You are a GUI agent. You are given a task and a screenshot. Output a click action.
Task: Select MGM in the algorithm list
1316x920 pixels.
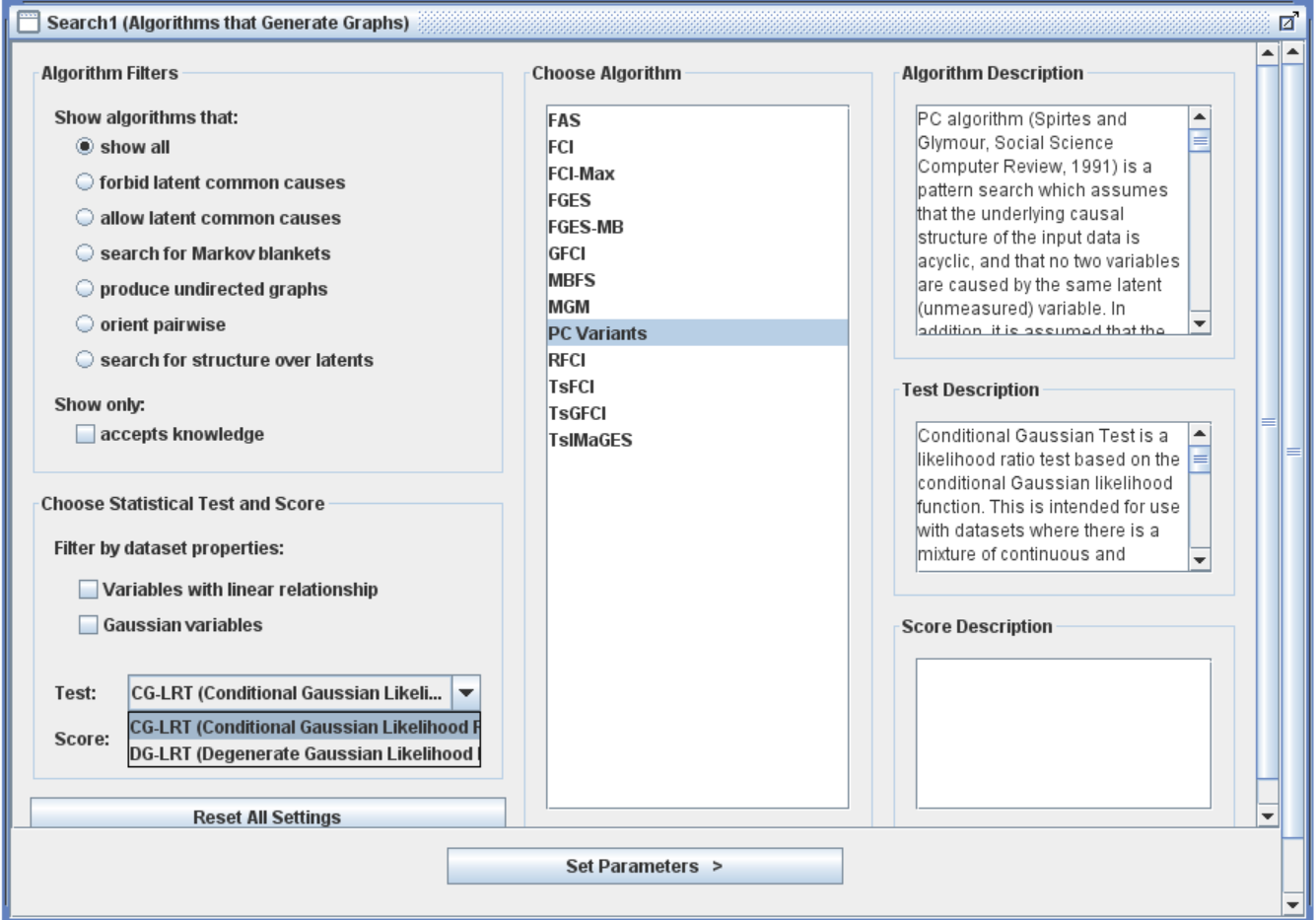(x=697, y=307)
